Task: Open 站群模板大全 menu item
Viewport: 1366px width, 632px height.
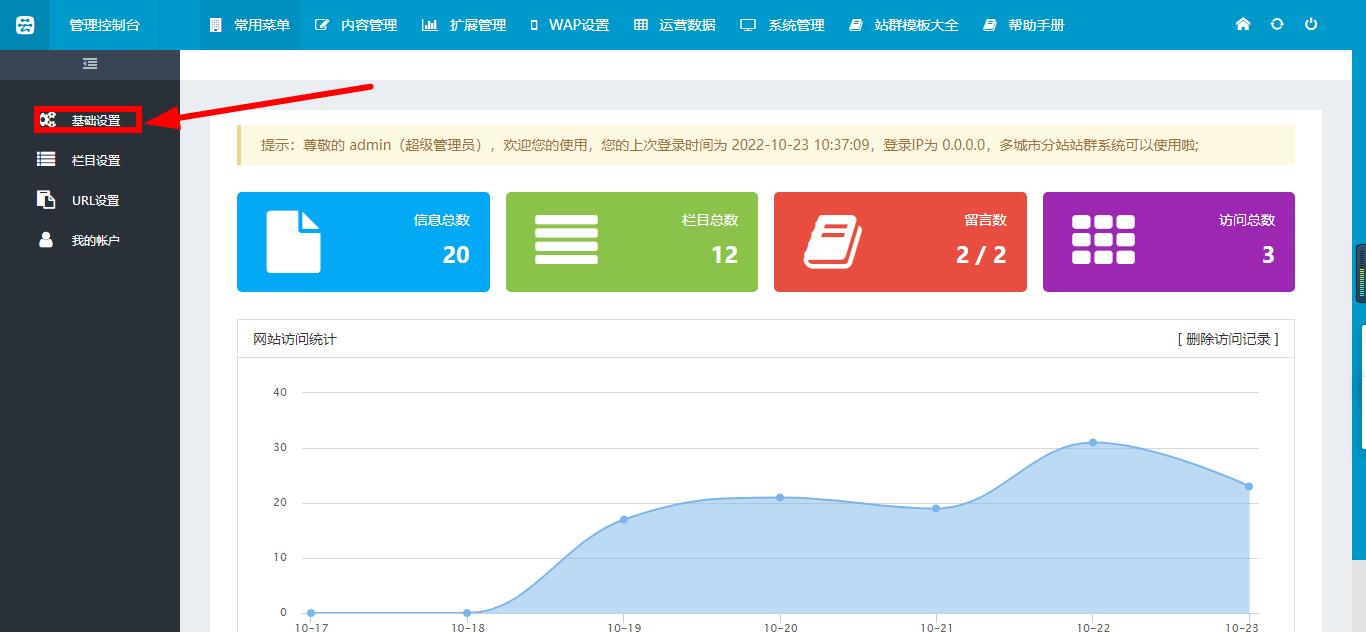Action: (904, 25)
